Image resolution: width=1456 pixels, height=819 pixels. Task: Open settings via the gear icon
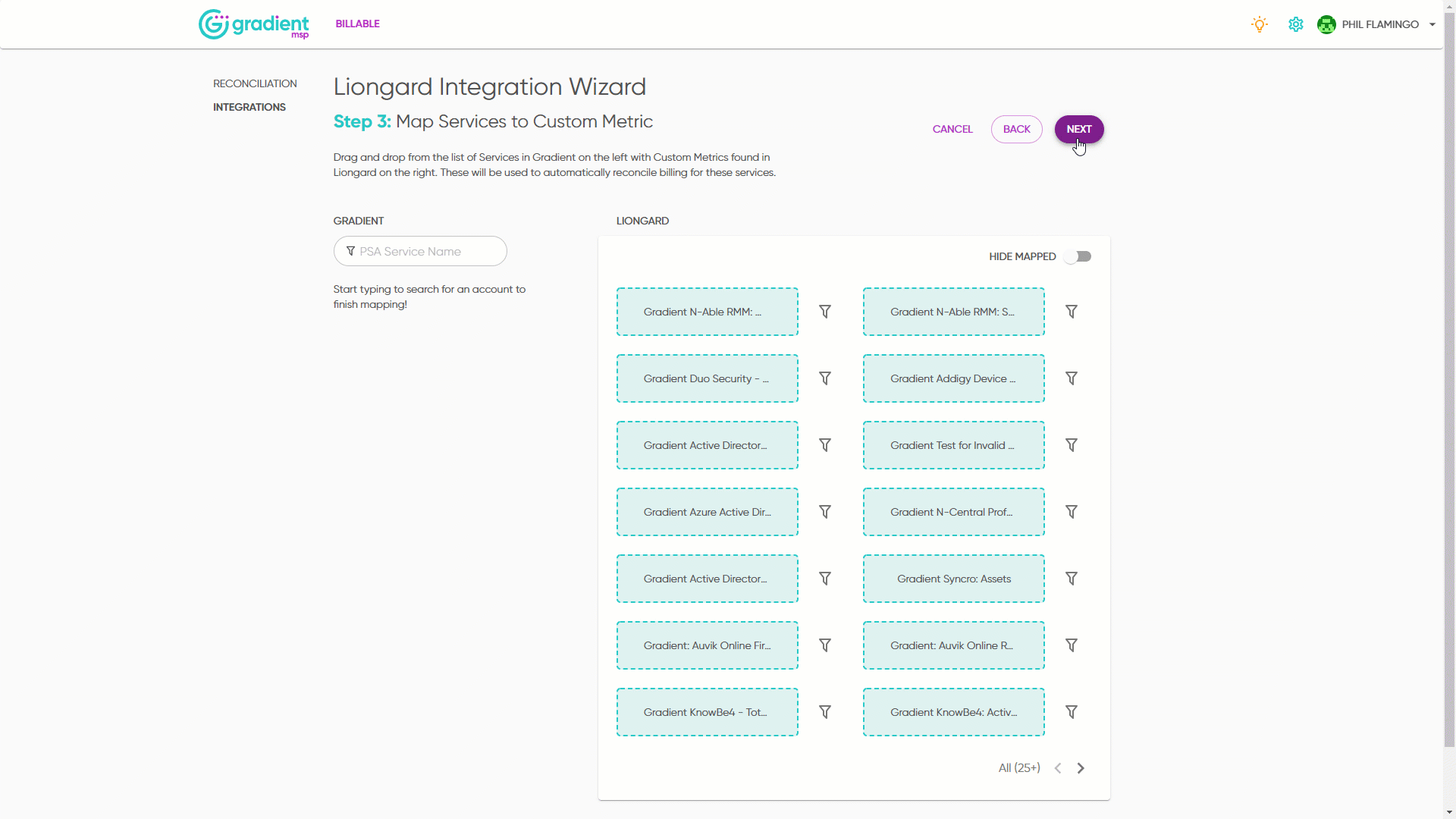1296,24
